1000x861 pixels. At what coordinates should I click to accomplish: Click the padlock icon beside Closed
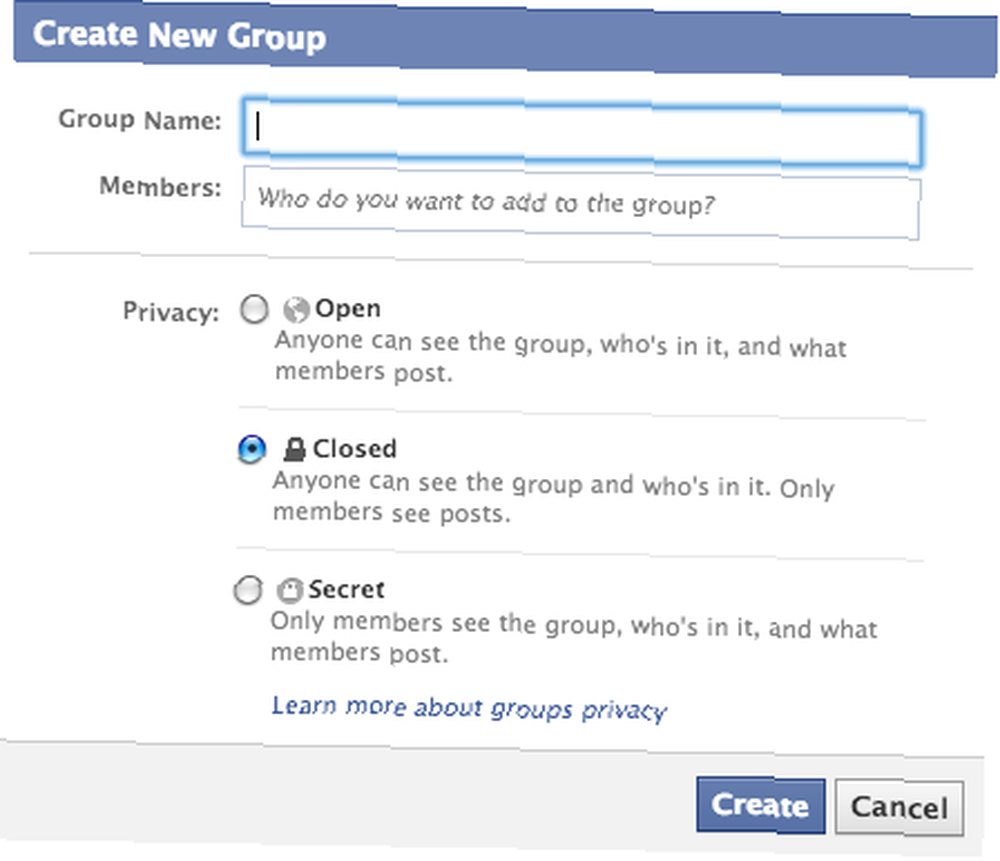[294, 450]
